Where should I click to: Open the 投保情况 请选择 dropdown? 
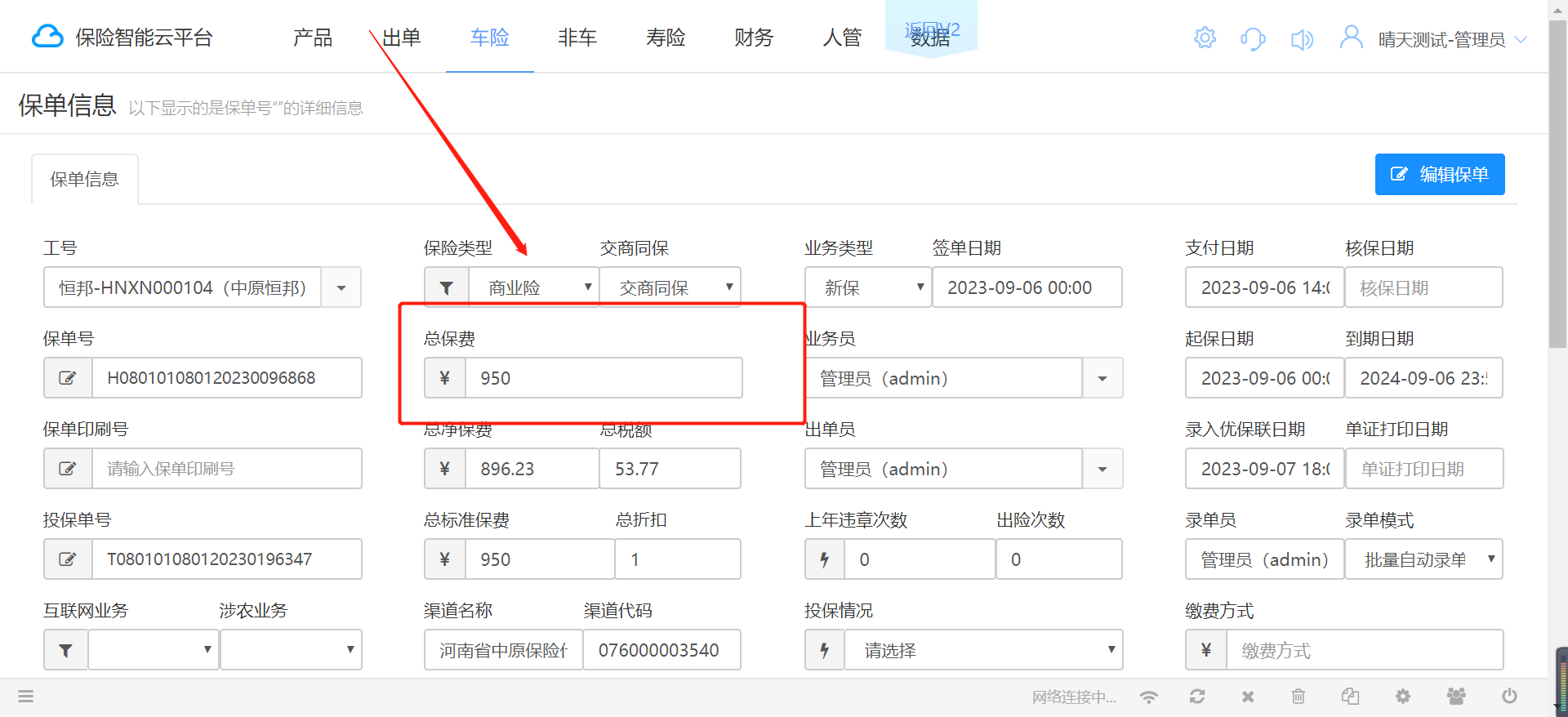984,650
